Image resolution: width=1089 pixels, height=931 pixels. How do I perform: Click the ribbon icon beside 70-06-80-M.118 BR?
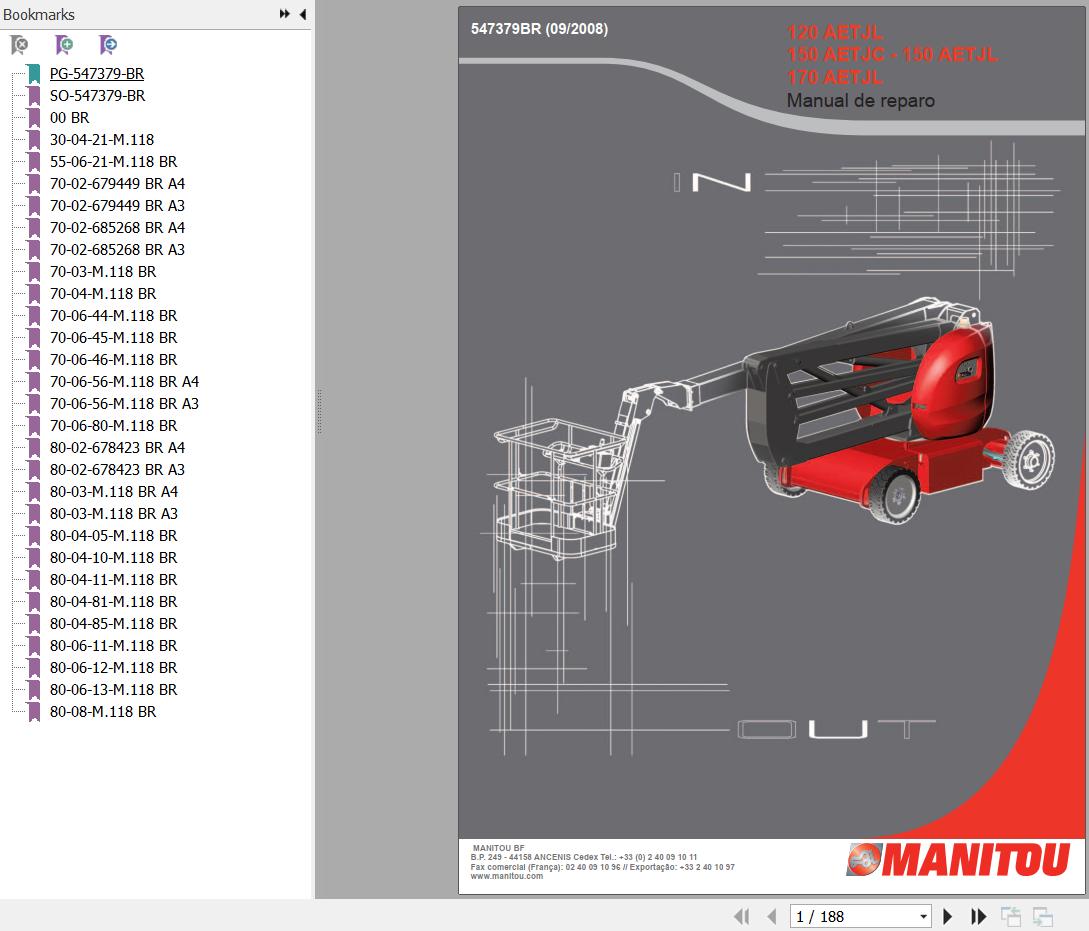[34, 426]
